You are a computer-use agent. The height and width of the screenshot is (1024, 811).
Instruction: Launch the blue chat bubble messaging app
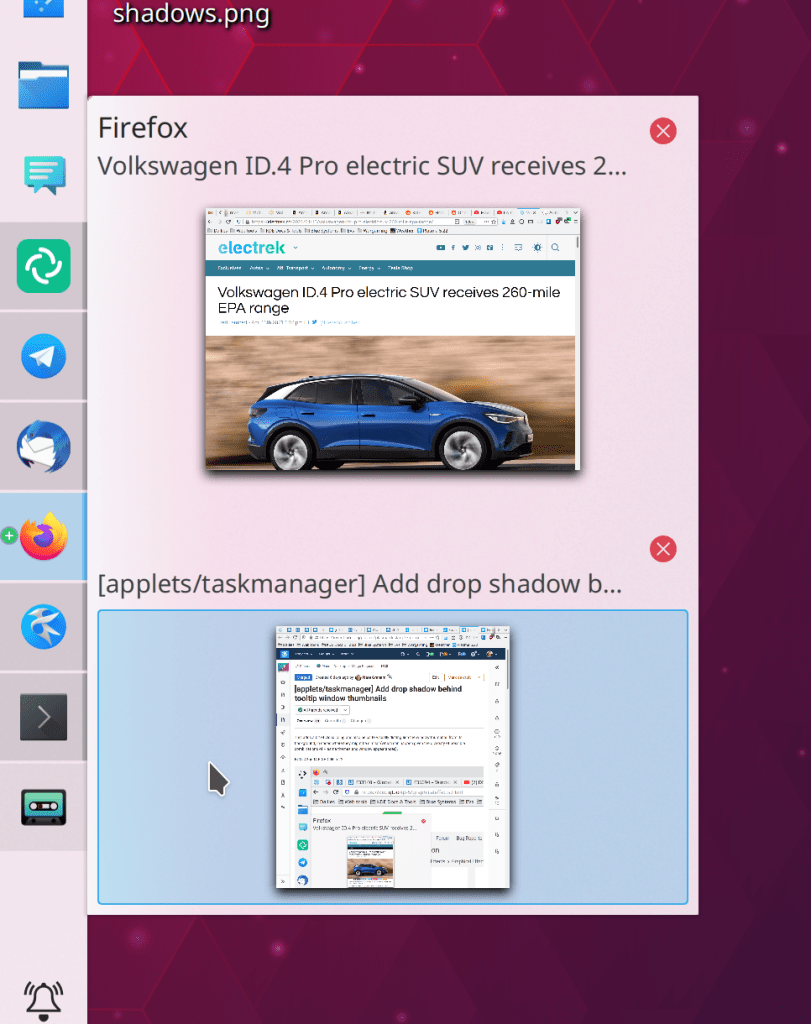tap(43, 176)
